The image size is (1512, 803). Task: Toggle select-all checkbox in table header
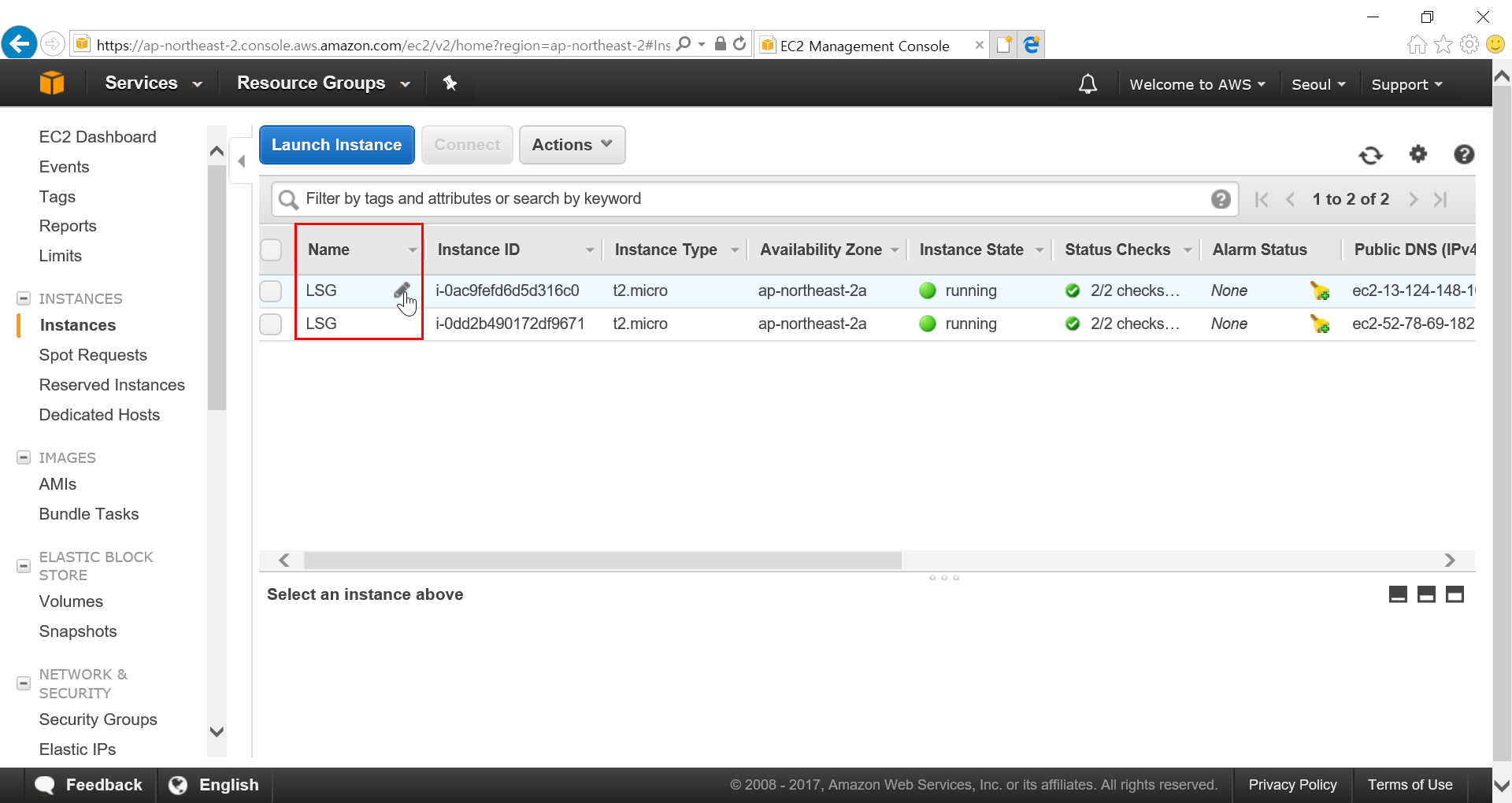click(x=271, y=250)
